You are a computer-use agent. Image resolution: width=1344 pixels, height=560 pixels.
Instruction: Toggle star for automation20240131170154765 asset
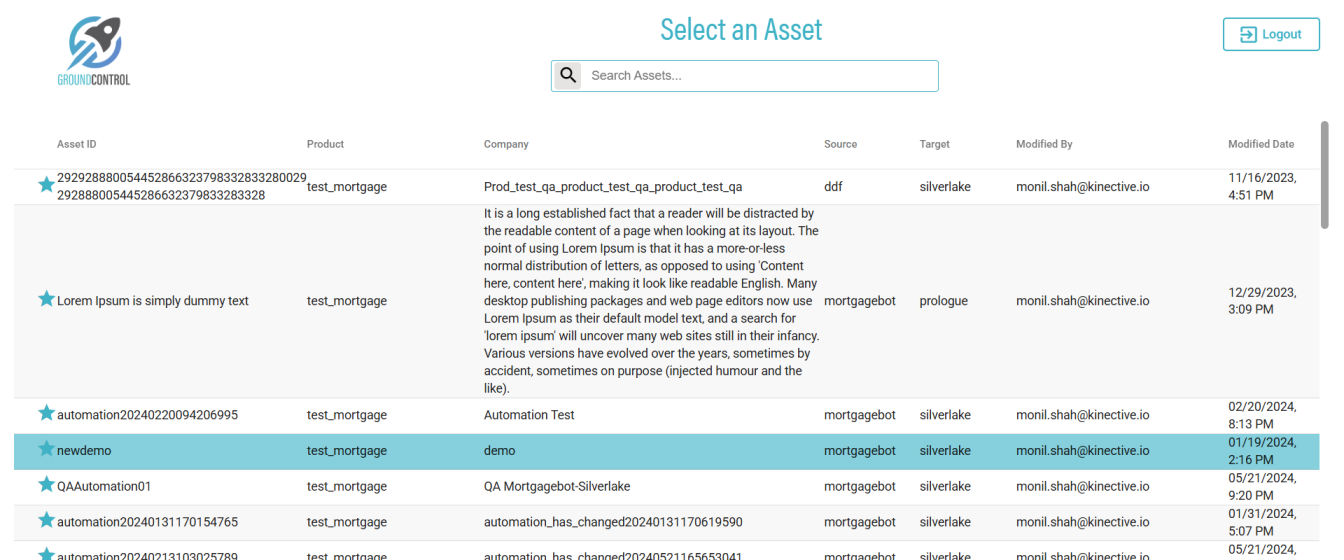(46, 521)
